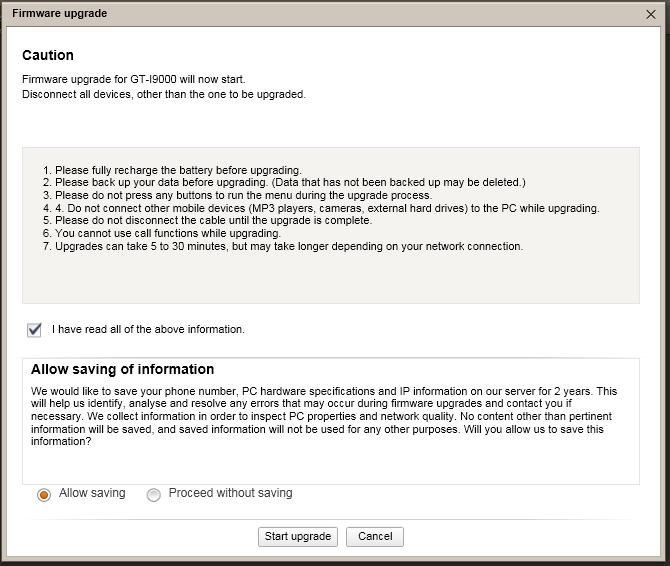This screenshot has width=670, height=566.
Task: Click the paragraph about saving your phone number
Action: [x=324, y=416]
